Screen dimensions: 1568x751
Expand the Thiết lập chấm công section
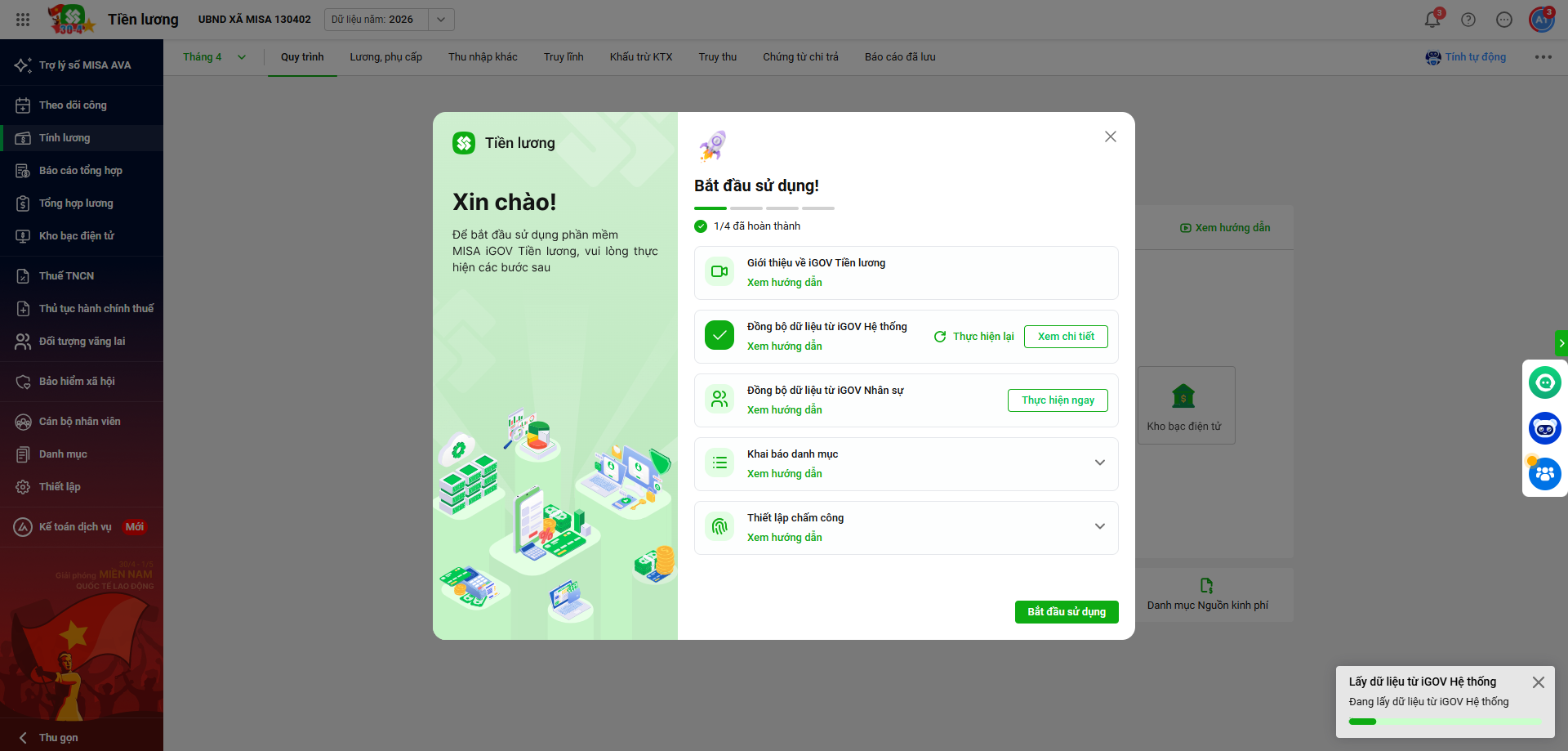(x=1100, y=526)
